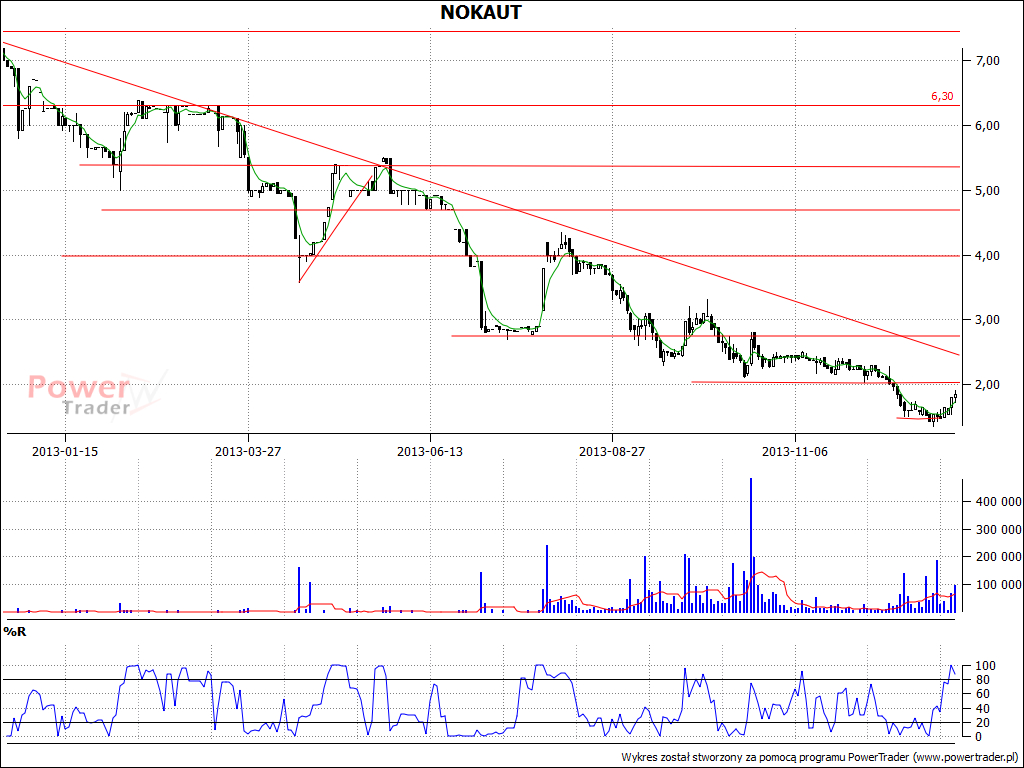Click the PowerTrader credit text at bottom

pos(820,758)
